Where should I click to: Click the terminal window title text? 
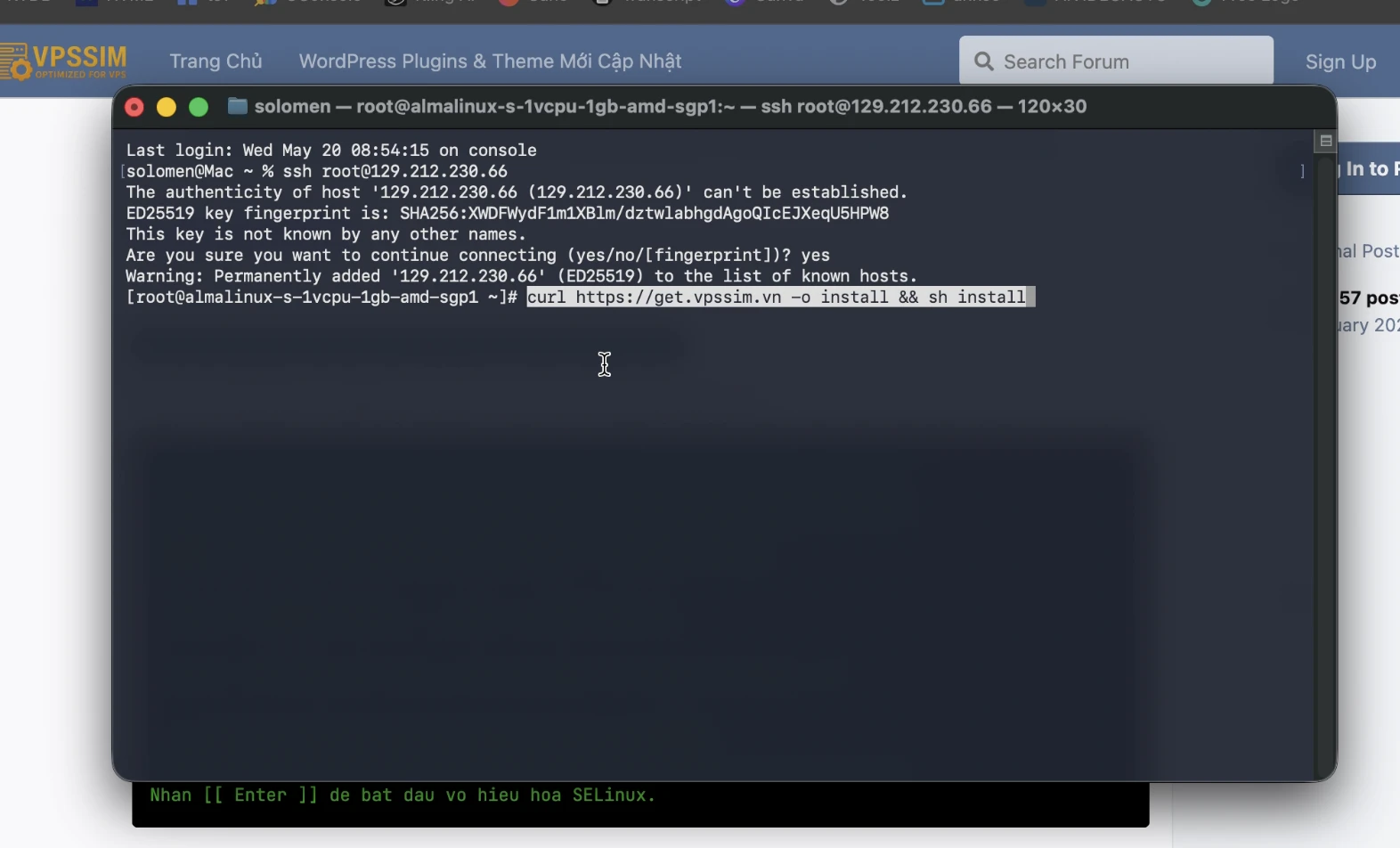(671, 106)
